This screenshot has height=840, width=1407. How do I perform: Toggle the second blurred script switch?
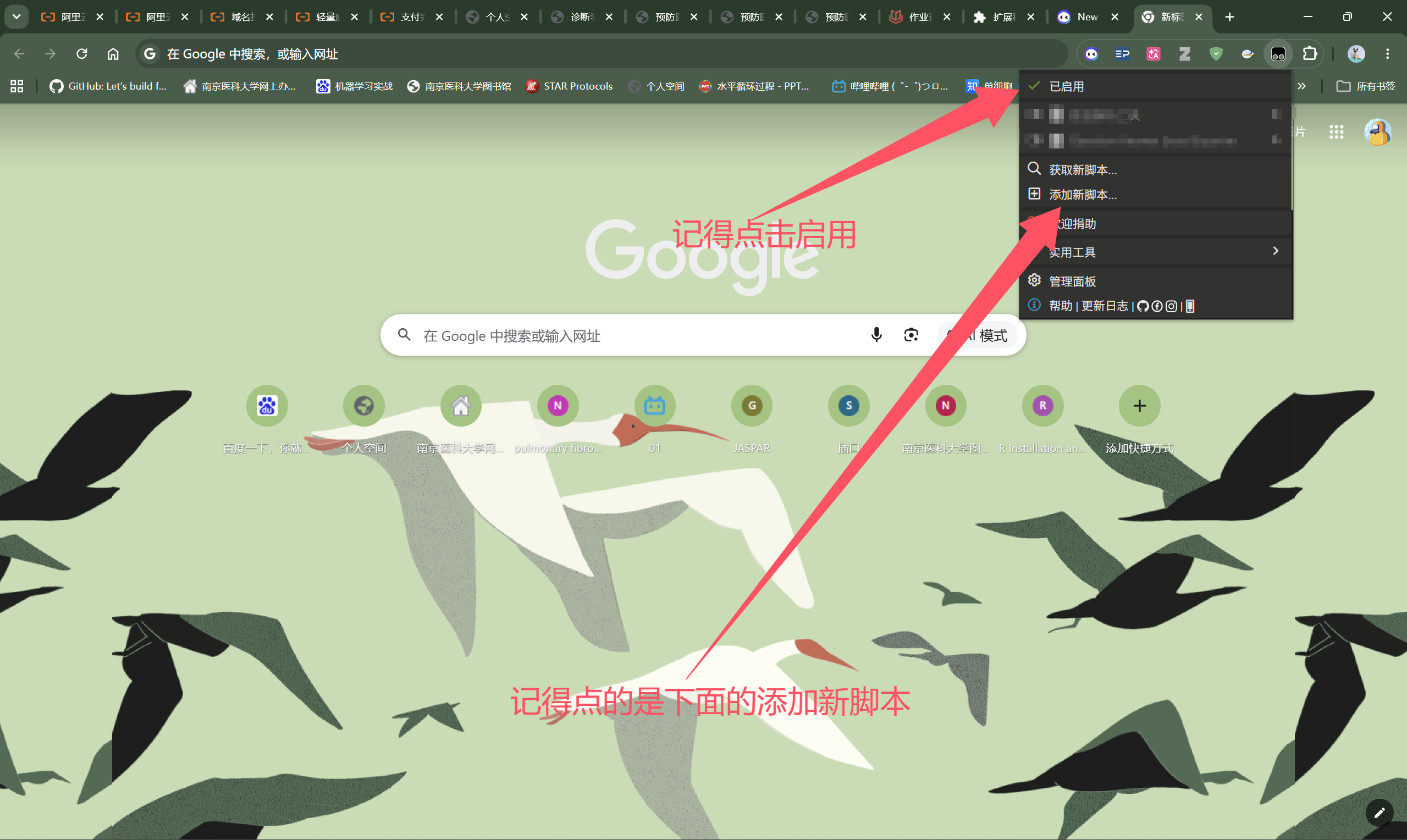[1035, 139]
